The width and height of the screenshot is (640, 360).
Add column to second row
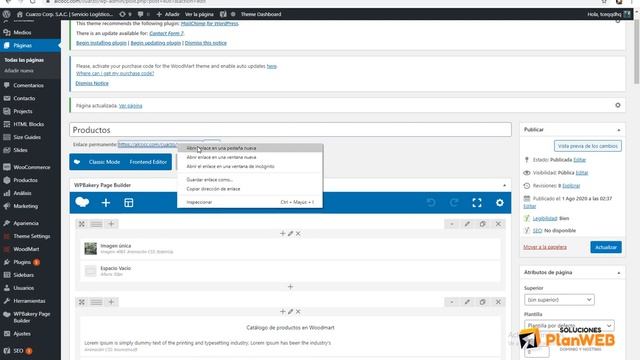[x=111, y=302]
